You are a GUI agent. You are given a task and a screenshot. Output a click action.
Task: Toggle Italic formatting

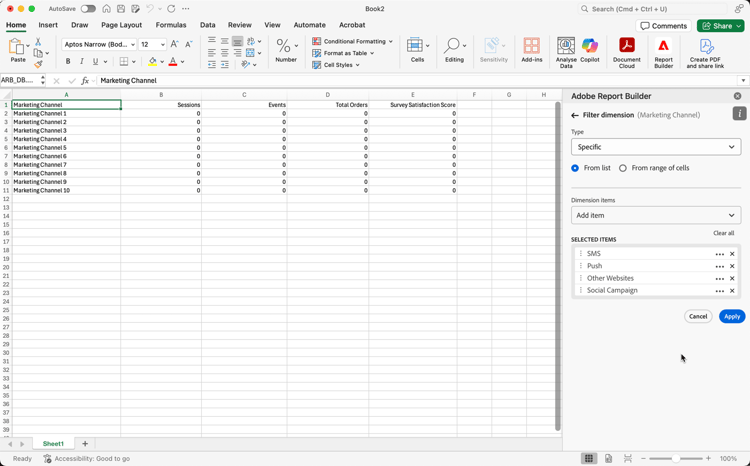pyautogui.click(x=82, y=61)
